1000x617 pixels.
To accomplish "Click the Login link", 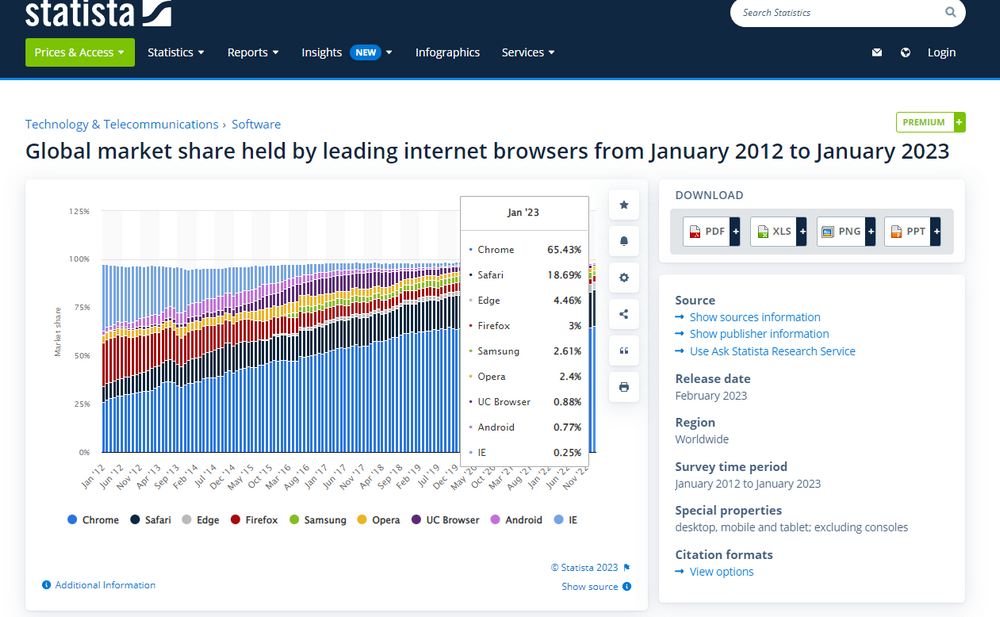I will click(x=941, y=52).
